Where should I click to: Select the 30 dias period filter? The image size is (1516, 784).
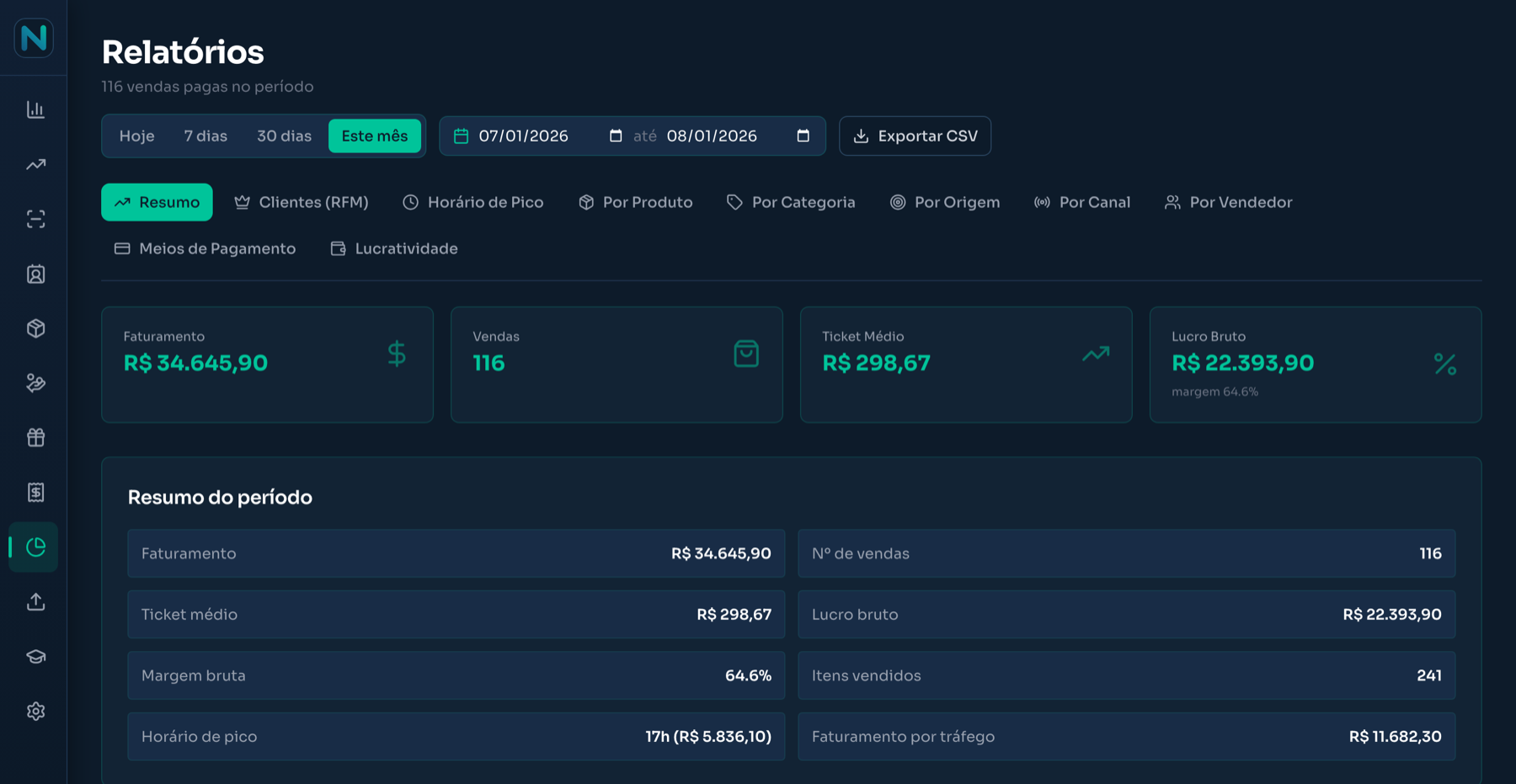pos(284,136)
